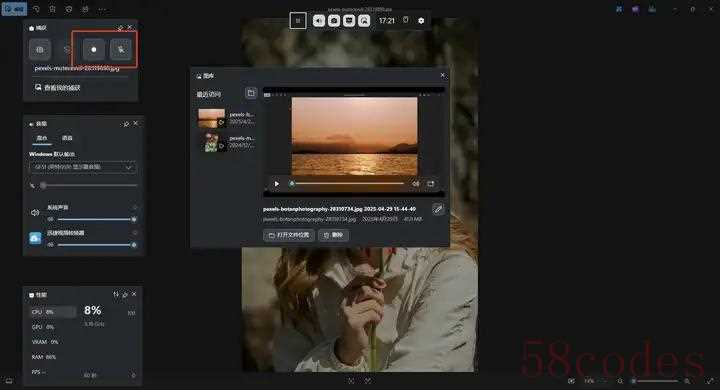The image size is (720, 390).
Task: Click the delete capture button
Action: (334, 235)
